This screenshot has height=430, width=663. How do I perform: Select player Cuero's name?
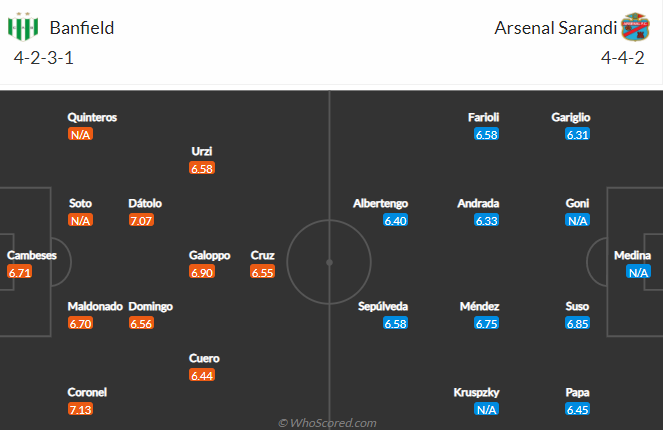pos(204,358)
